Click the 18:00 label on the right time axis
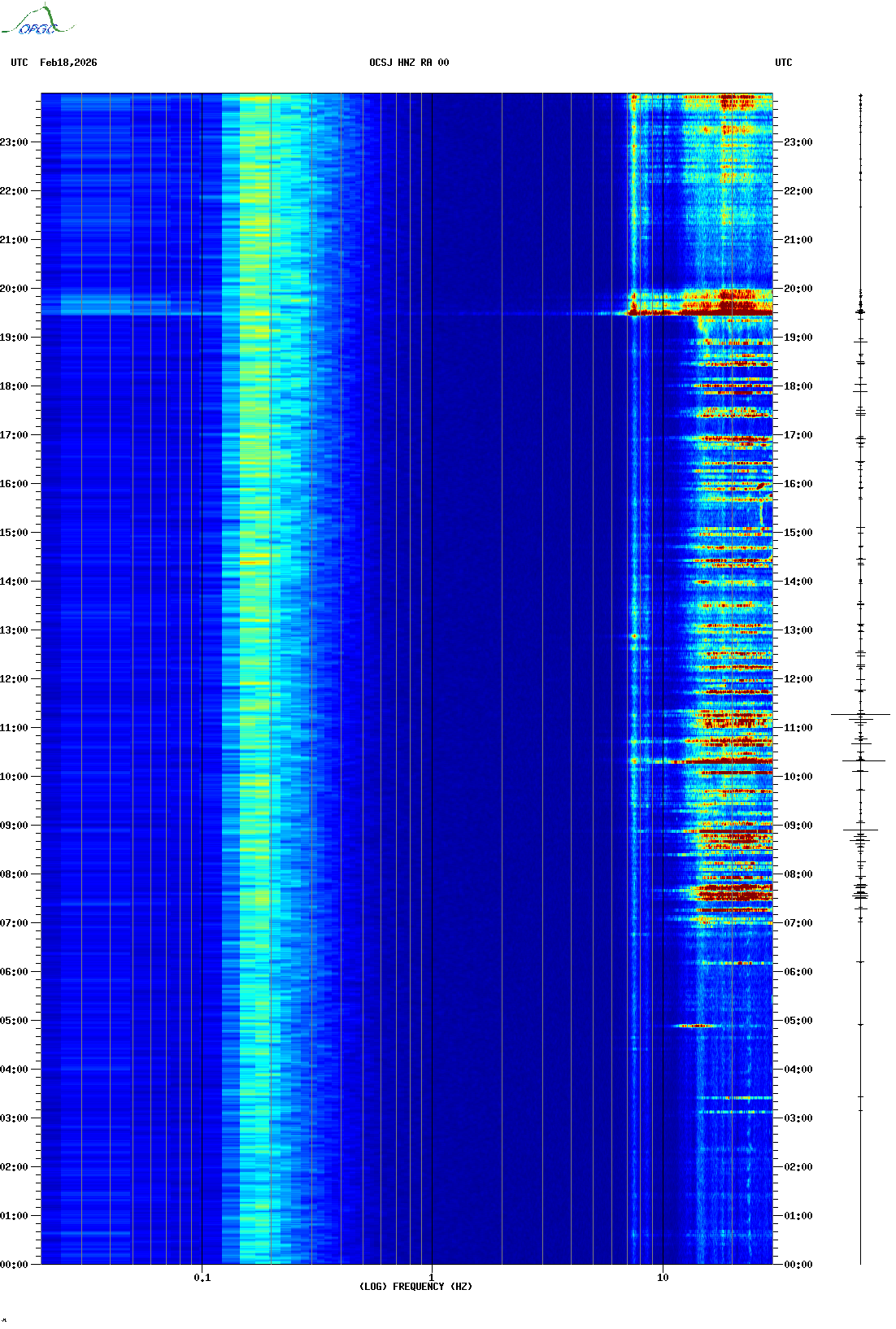 [798, 386]
